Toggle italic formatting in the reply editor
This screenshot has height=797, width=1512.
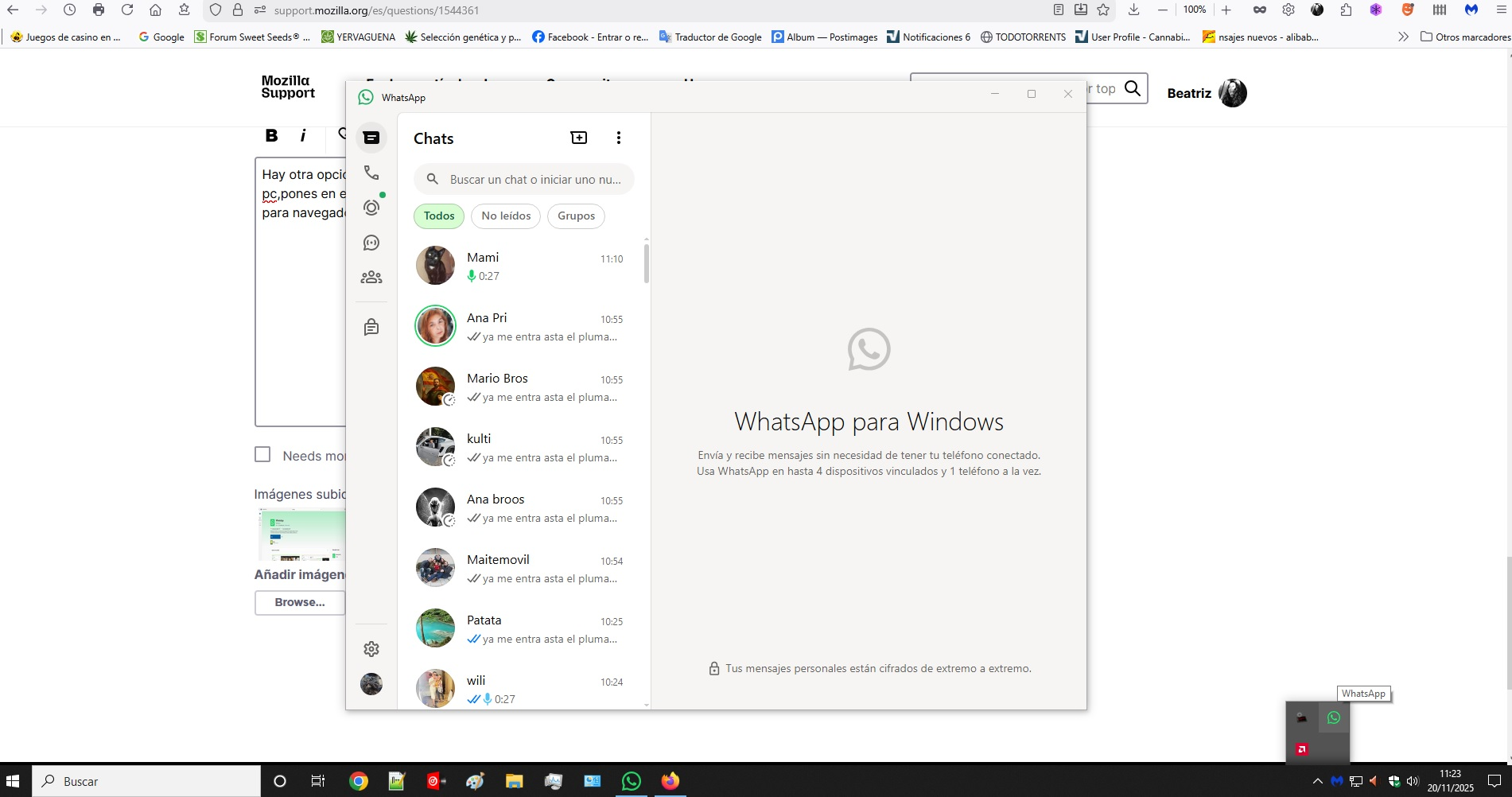303,135
